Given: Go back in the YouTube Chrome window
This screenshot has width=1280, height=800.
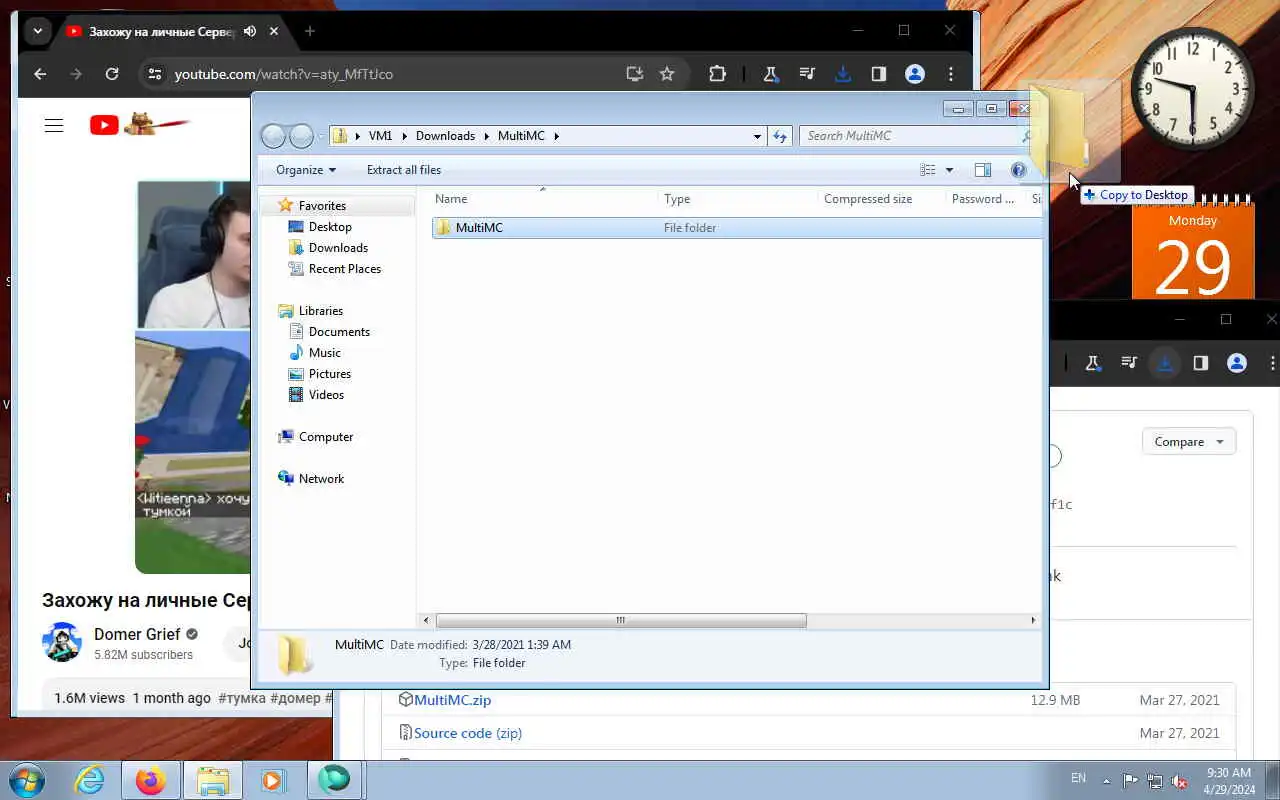Looking at the screenshot, I should [x=40, y=74].
